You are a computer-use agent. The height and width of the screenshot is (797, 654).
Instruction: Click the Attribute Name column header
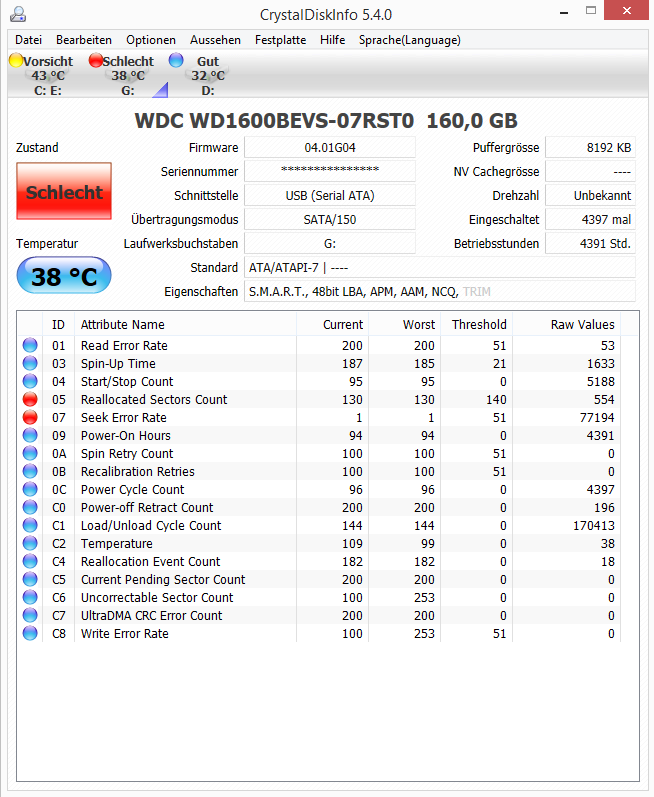[185, 324]
